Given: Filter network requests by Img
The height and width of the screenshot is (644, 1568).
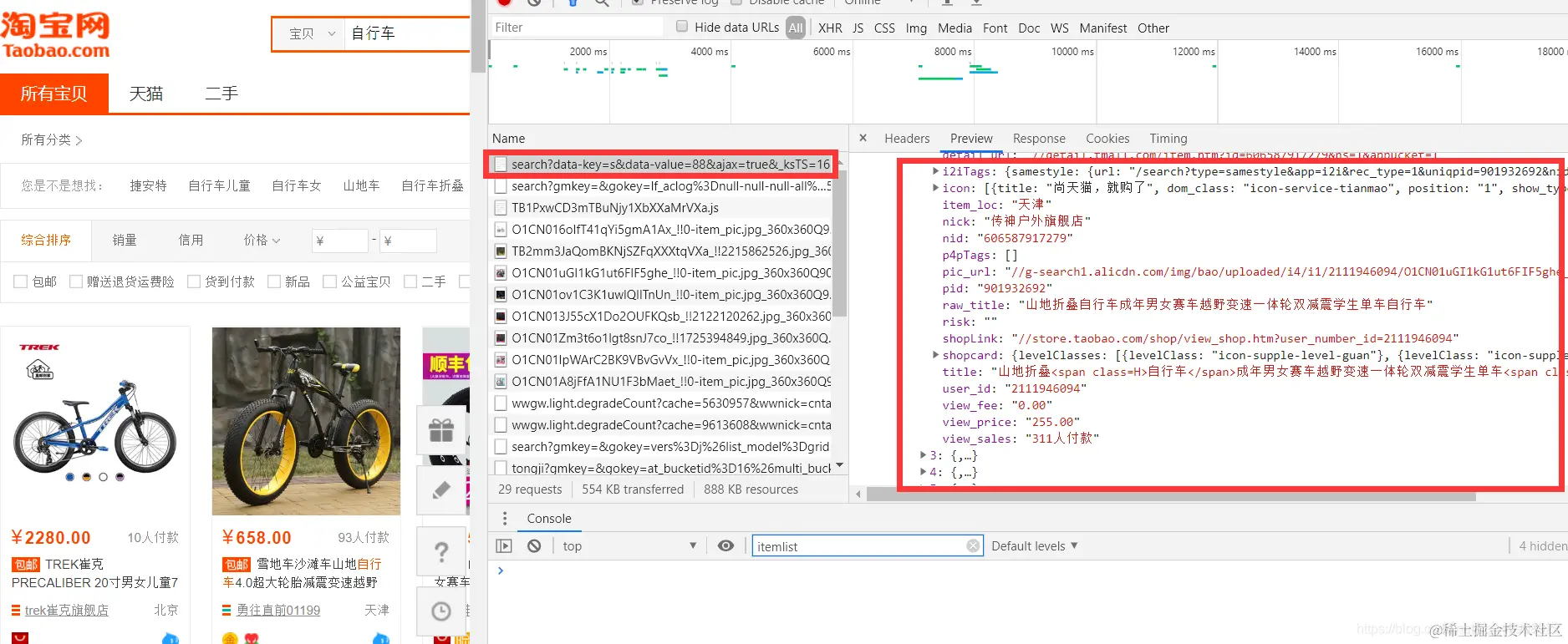Looking at the screenshot, I should coord(916,28).
